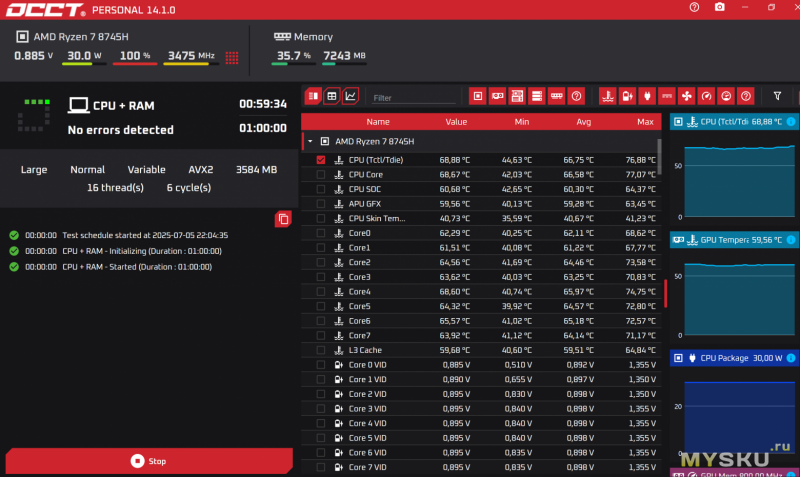Open info for CPU (Tctl/Tdie) graph
The height and width of the screenshot is (477, 800).
click(790, 121)
